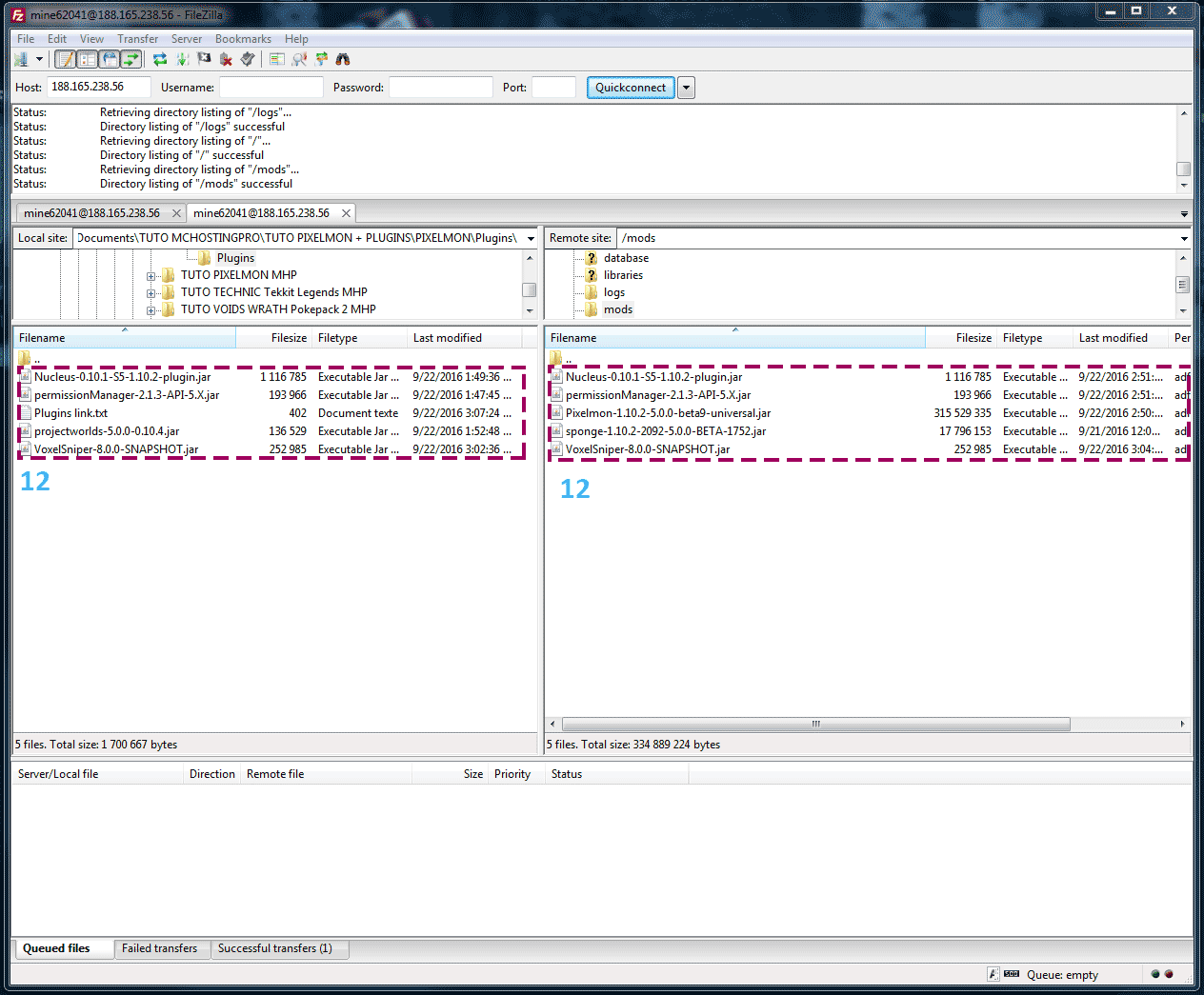This screenshot has height=995, width=1204.
Task: Switch to the Failed transfers tab
Action: 159,948
